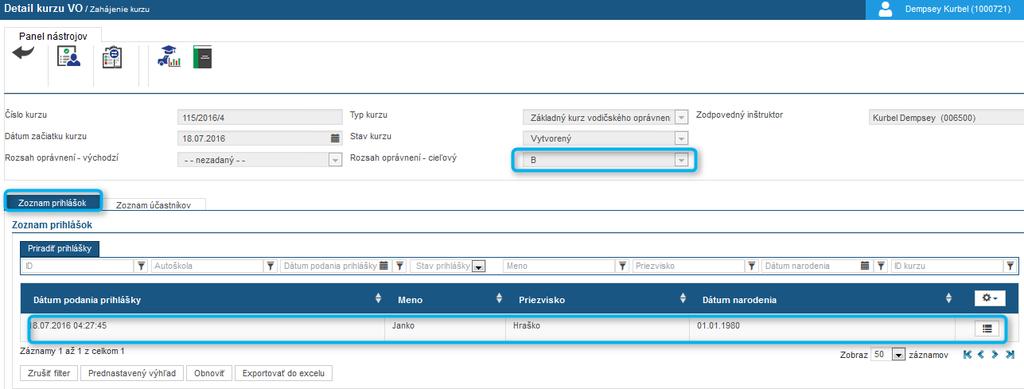Expand Rozsah oprávnení - východzí dropdown
This screenshot has height=389, width=1024.
tap(335, 159)
